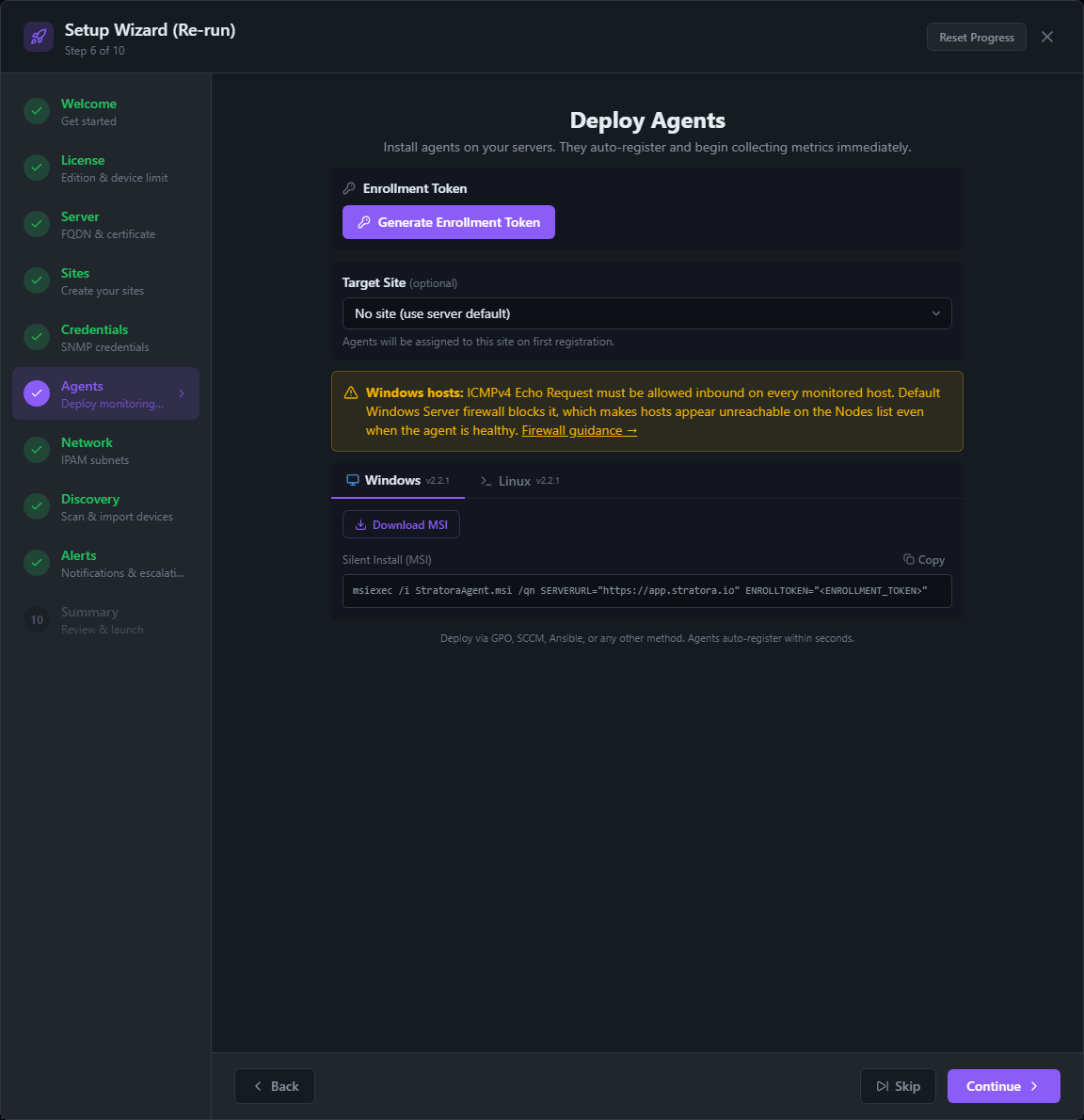Click the Server step green checkmark icon
Image resolution: width=1084 pixels, height=1120 pixels.
point(37,224)
